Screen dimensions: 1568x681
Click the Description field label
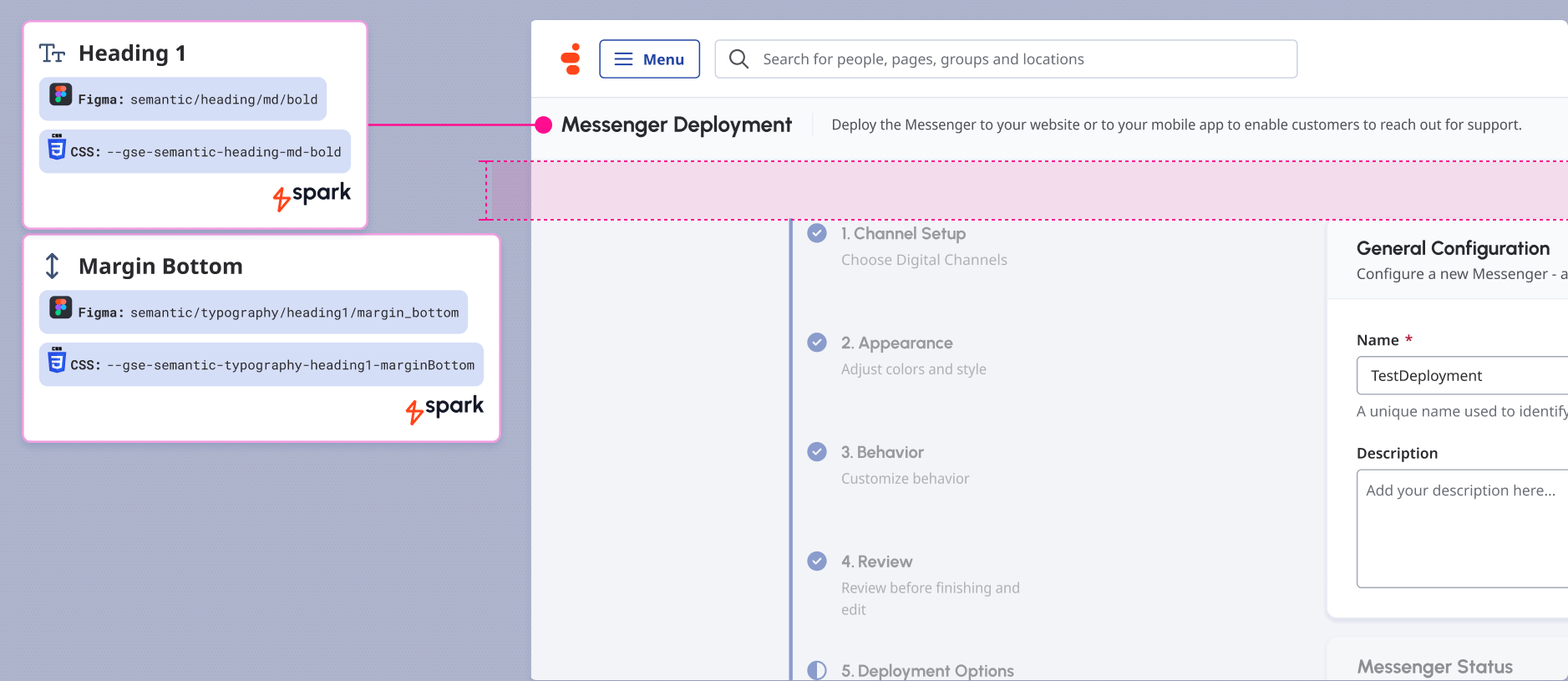pos(1397,453)
